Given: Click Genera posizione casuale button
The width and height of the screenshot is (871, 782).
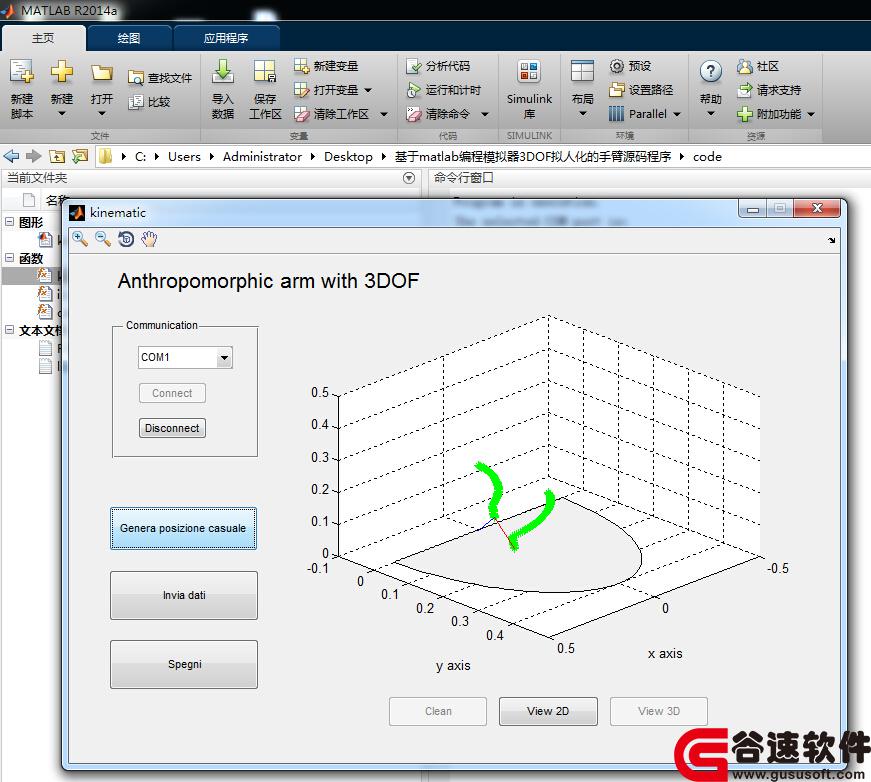Looking at the screenshot, I should [x=183, y=528].
